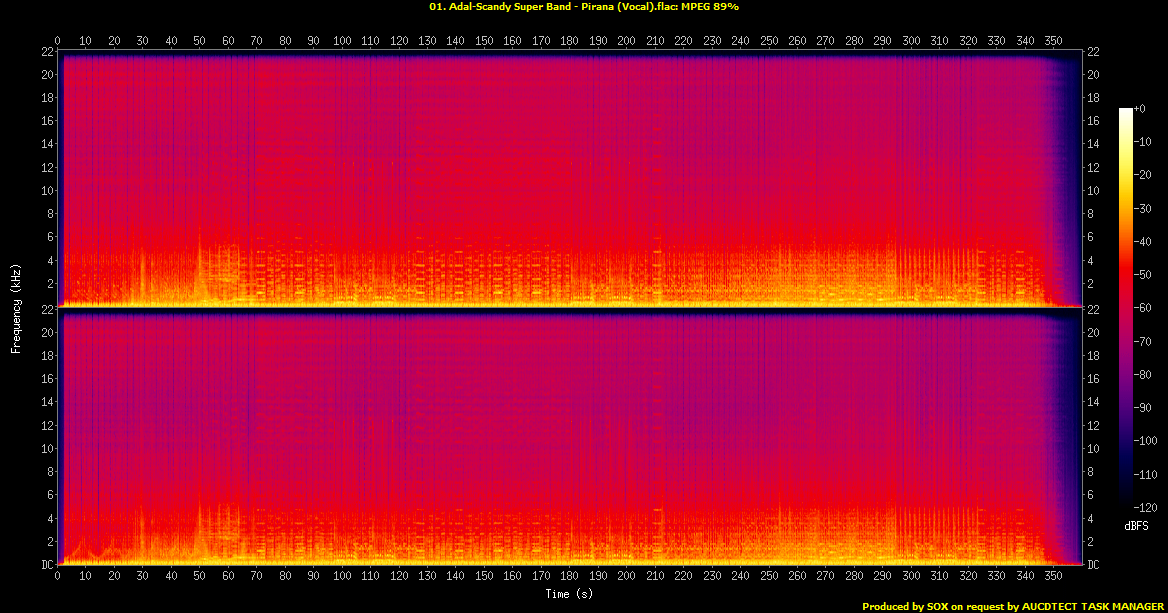Click "100" on the bottom time axis
The image size is (1168, 613).
pos(342,576)
